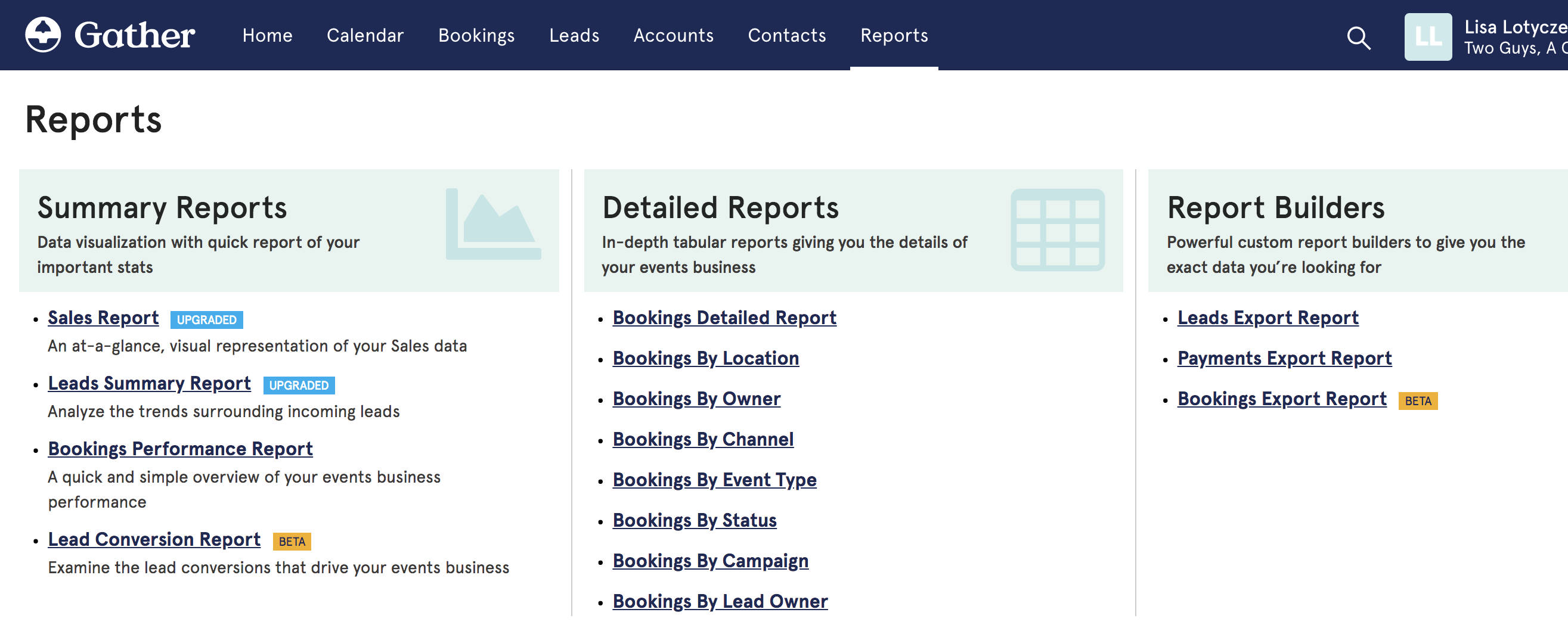This screenshot has height=634, width=1568.
Task: Click the LL user avatar
Action: tap(1427, 37)
